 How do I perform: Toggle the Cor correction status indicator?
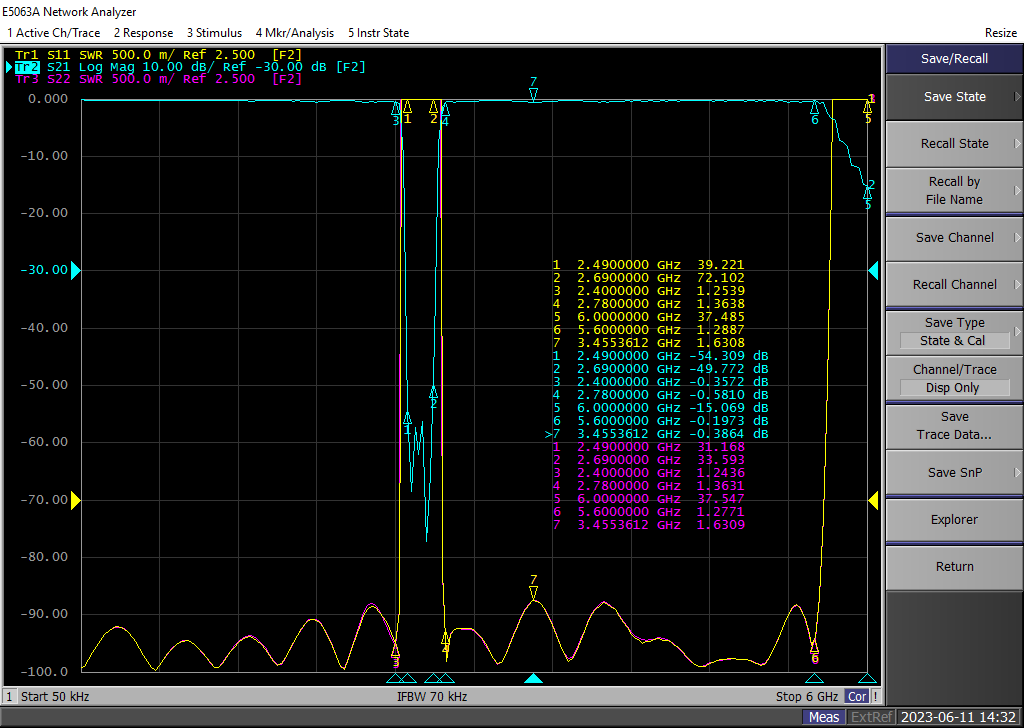(857, 697)
